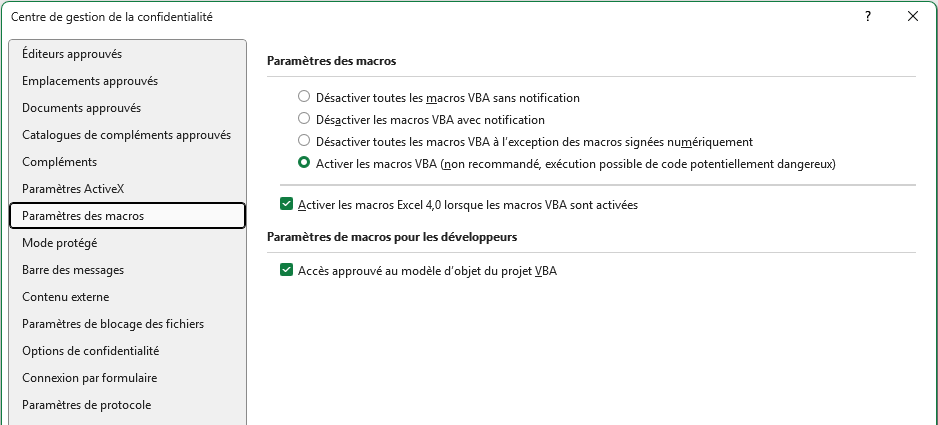Select the Compléments category

coord(59,162)
